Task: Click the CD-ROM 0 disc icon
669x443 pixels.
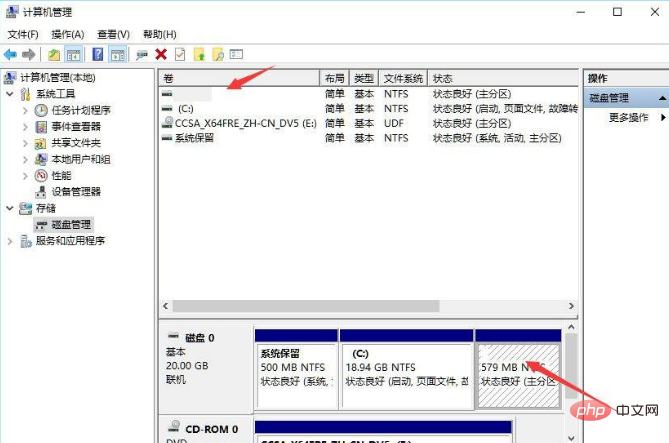Action: click(174, 426)
